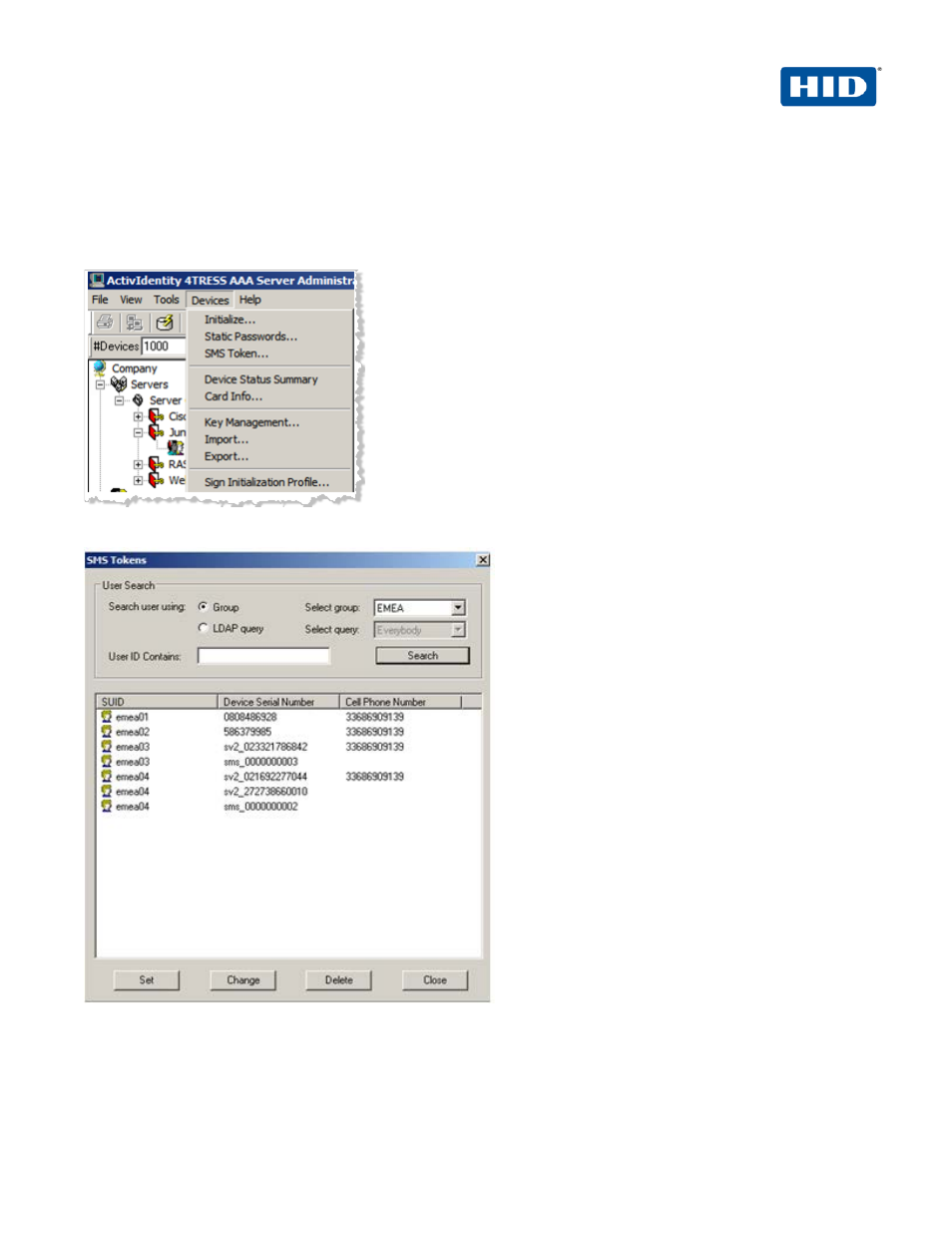This screenshot has width=952, height=1233.
Task: Click the red gate icon beside Jun
Action: (x=156, y=432)
